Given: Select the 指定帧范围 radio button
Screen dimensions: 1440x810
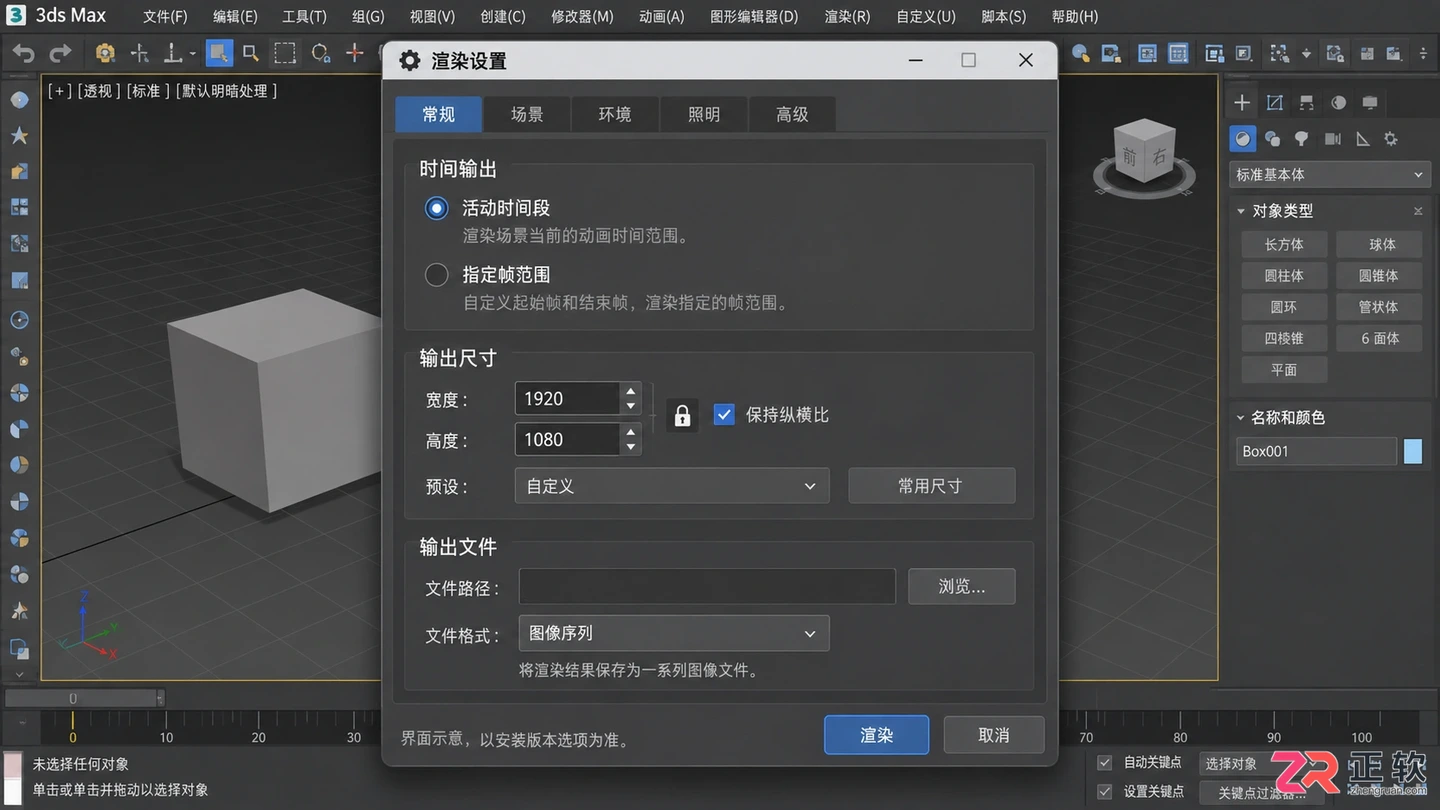Looking at the screenshot, I should 436,274.
